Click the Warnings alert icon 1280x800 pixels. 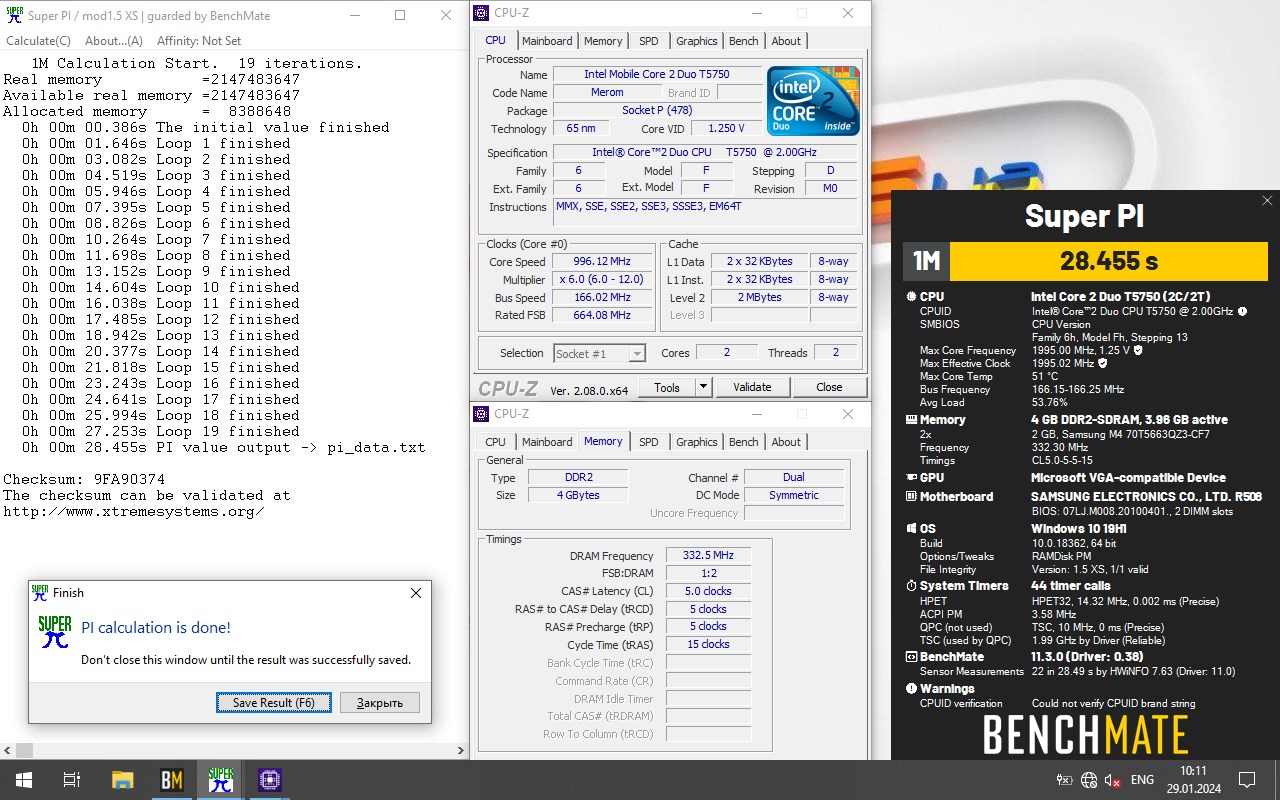[911, 689]
